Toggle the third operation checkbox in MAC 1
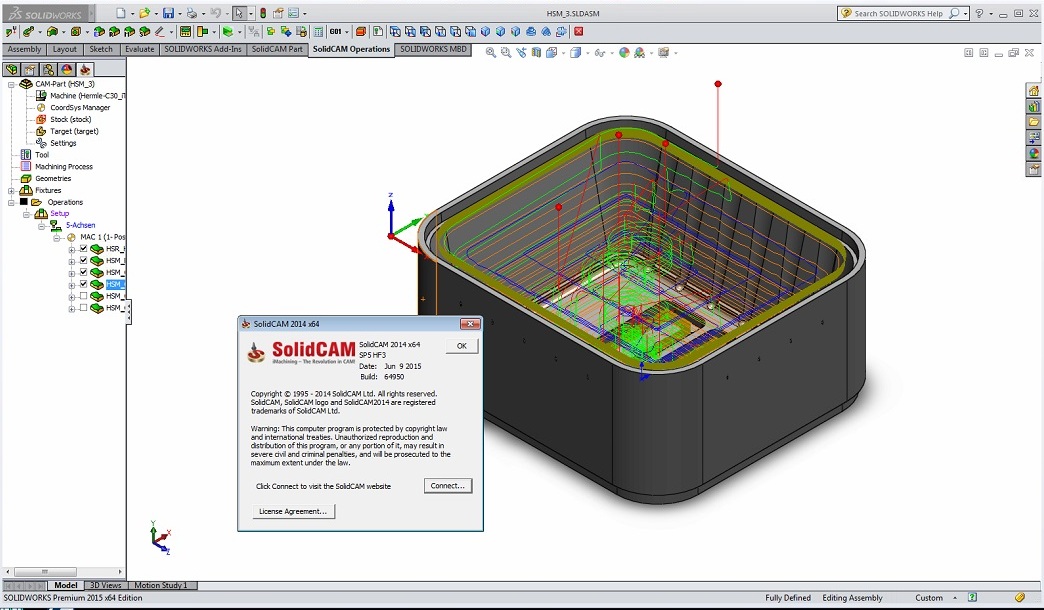The width and height of the screenshot is (1044, 610). (x=83, y=272)
